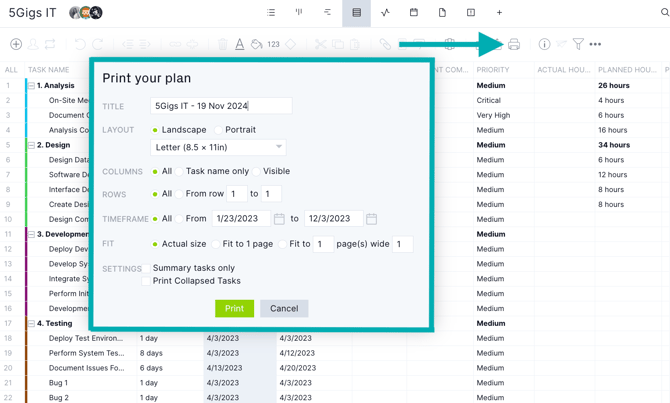Click the cut scissors icon

pyautogui.click(x=320, y=44)
